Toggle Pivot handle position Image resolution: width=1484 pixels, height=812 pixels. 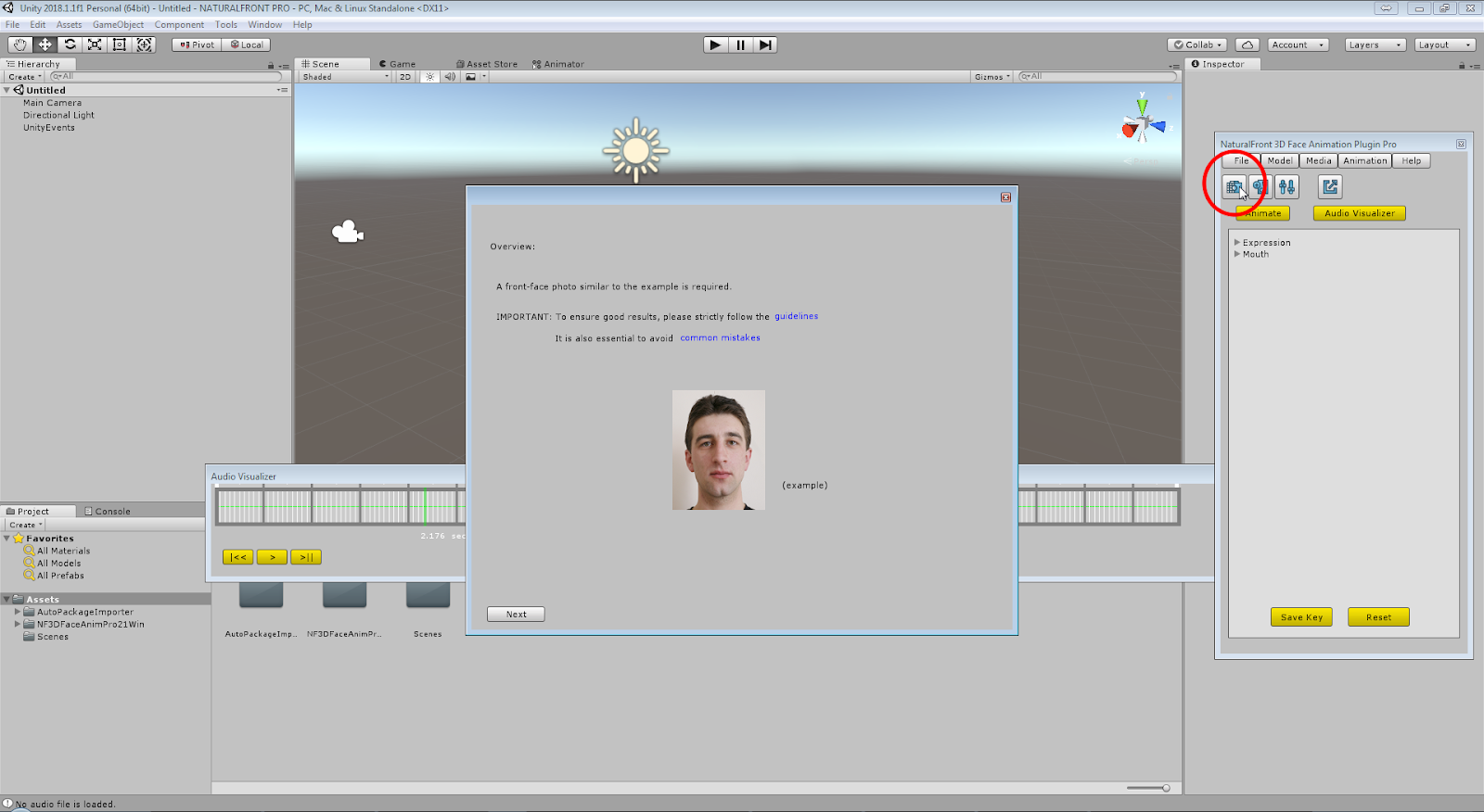pyautogui.click(x=197, y=44)
